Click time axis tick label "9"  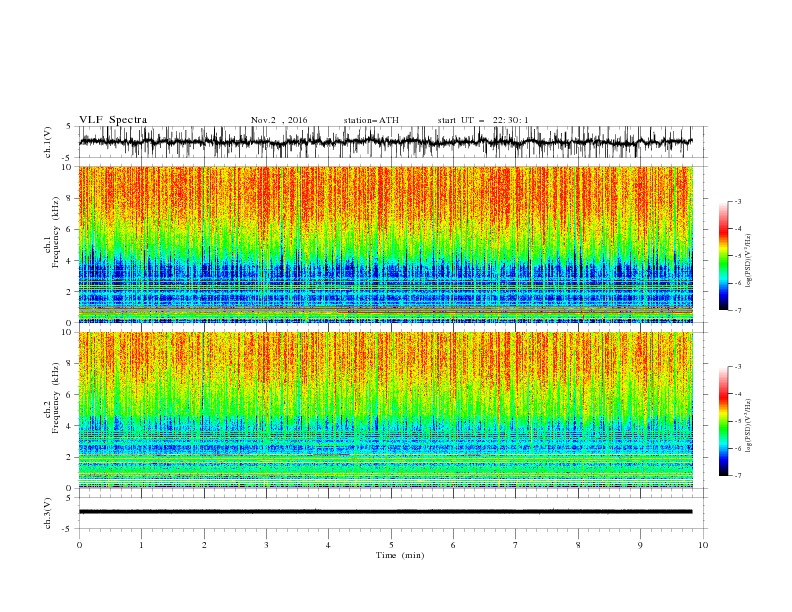click(x=640, y=545)
